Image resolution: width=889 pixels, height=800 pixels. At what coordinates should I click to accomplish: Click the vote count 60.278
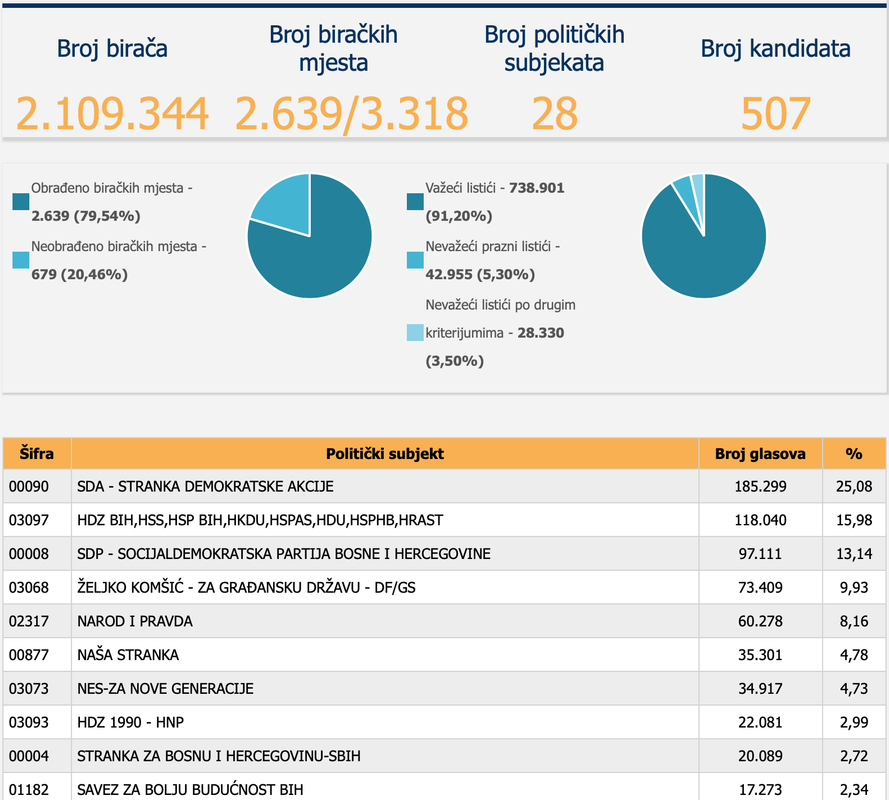(760, 621)
